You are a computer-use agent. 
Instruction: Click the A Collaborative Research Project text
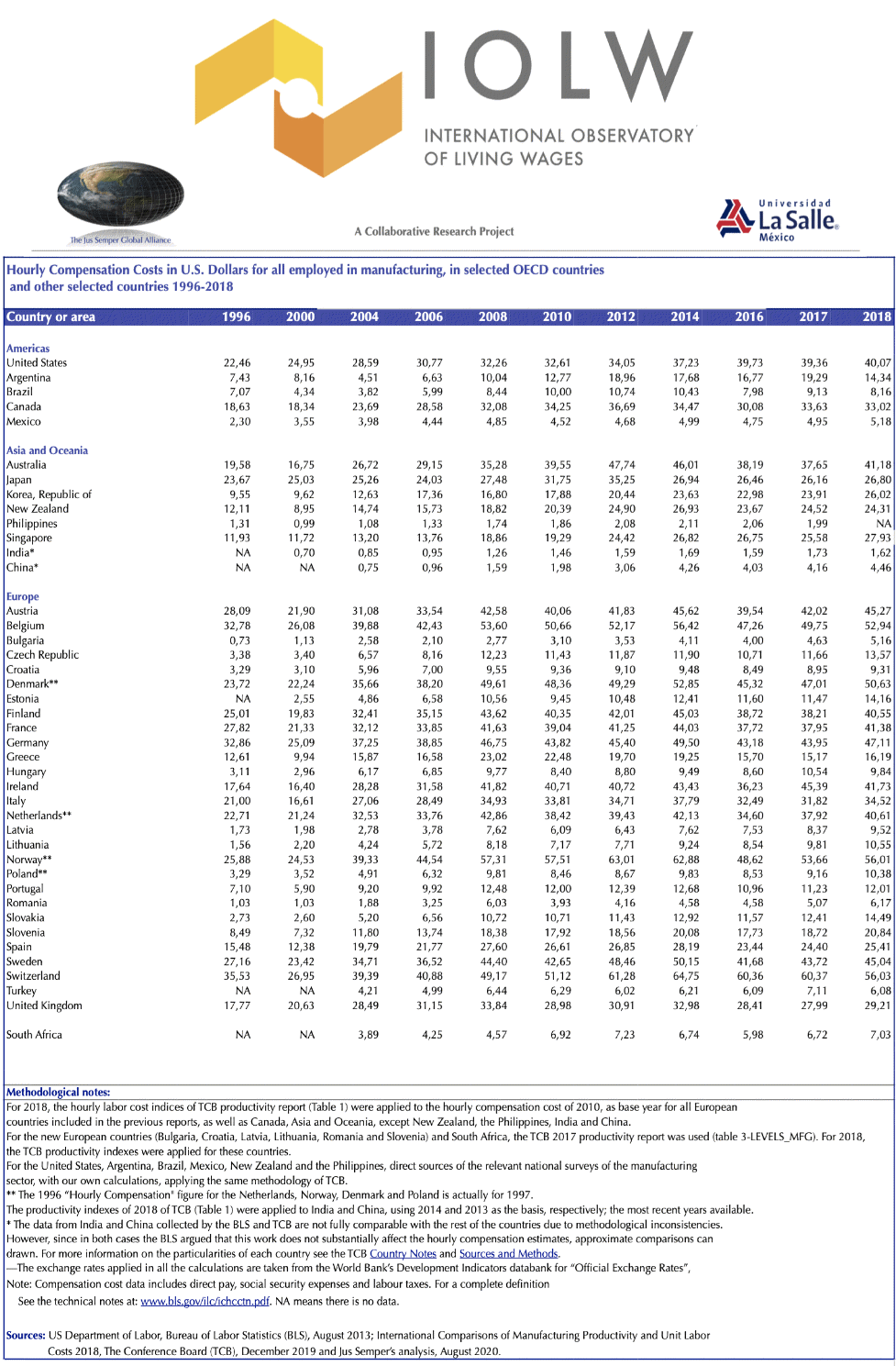coord(435,231)
